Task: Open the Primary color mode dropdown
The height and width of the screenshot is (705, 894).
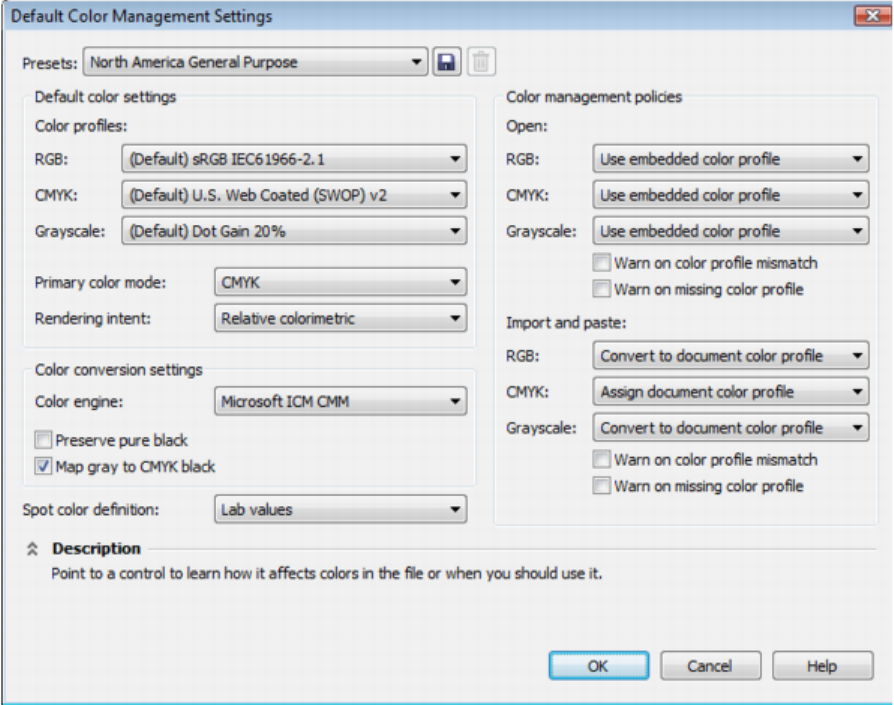Action: [340, 283]
